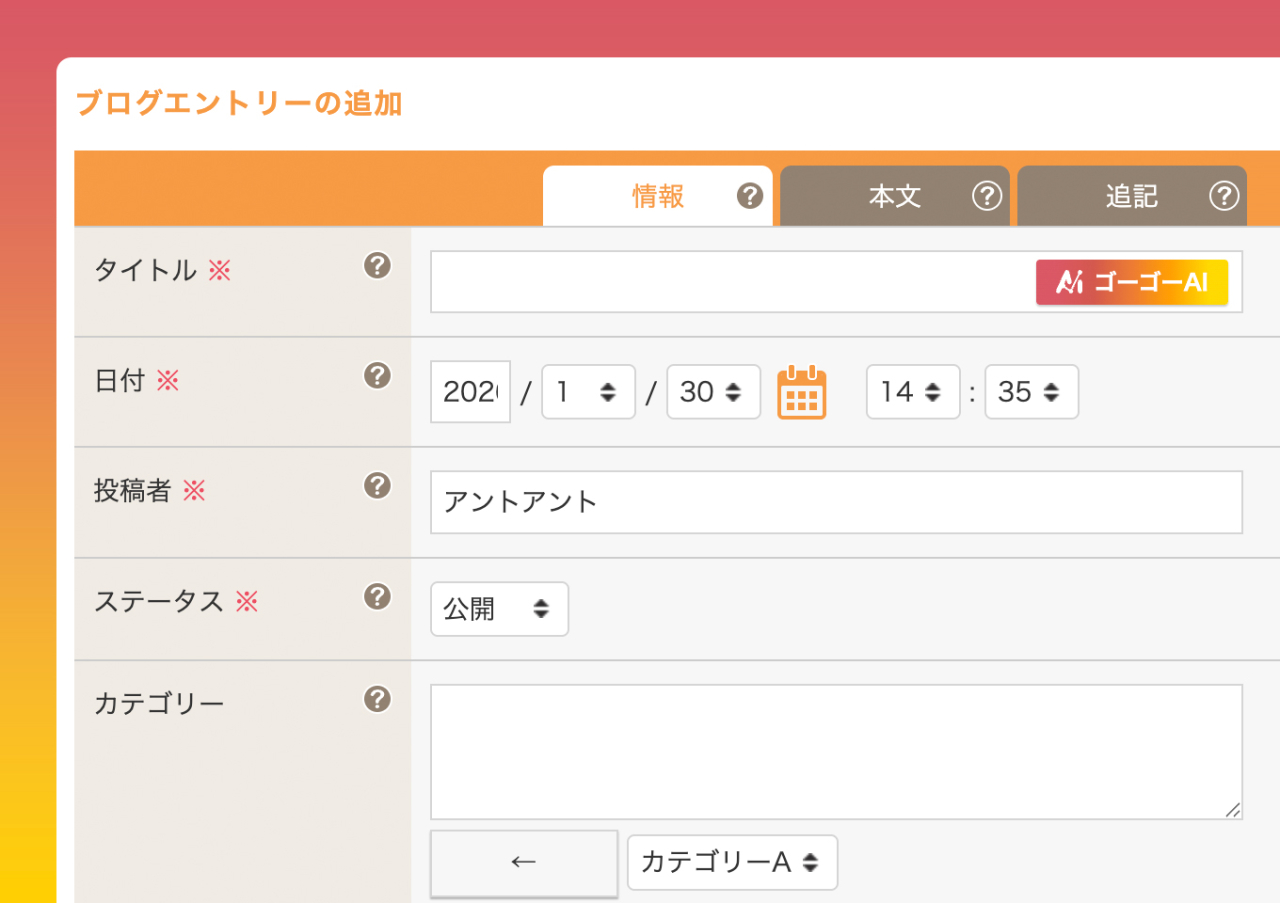Open the hour dropdown showing 14
The width and height of the screenshot is (1280, 903).
pos(912,392)
